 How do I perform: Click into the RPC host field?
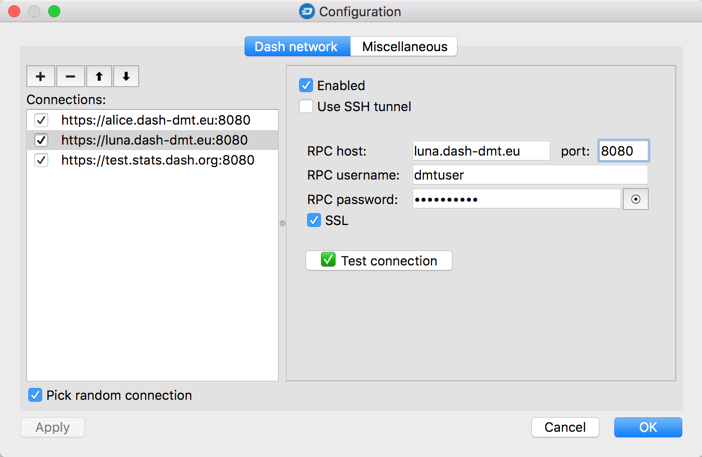(x=481, y=151)
